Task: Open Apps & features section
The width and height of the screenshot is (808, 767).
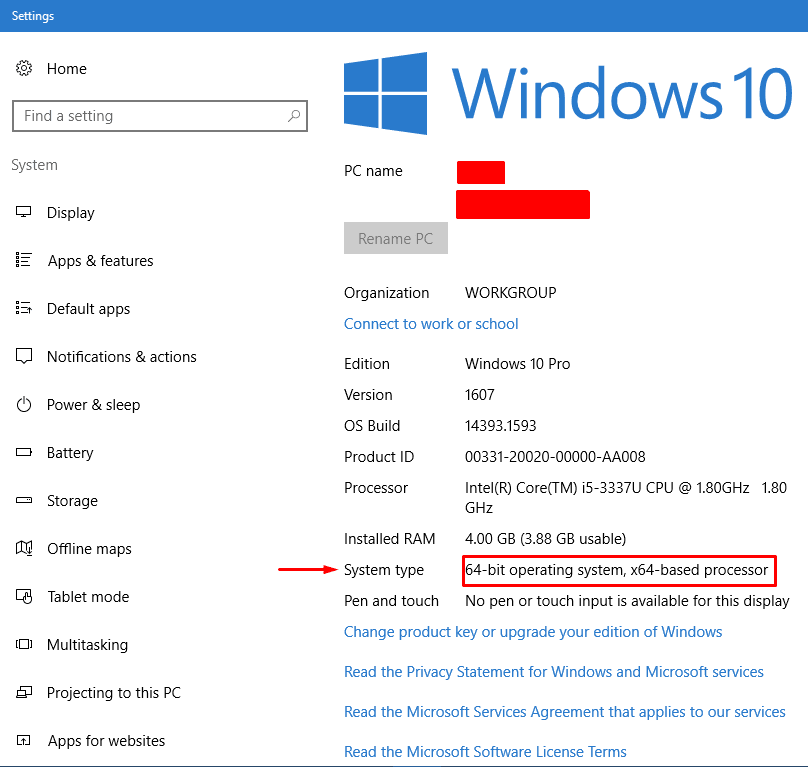Action: [x=100, y=261]
